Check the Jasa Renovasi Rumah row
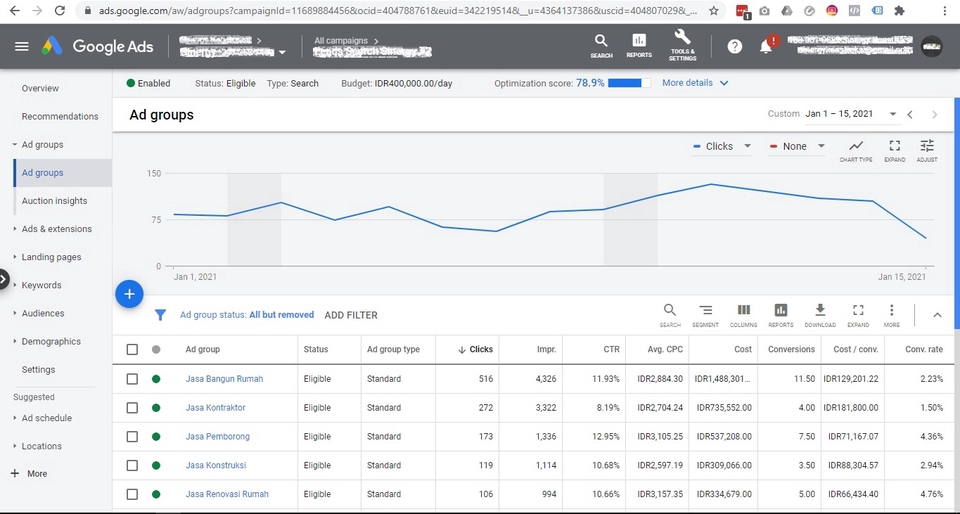The width and height of the screenshot is (960, 514). pyautogui.click(x=132, y=494)
